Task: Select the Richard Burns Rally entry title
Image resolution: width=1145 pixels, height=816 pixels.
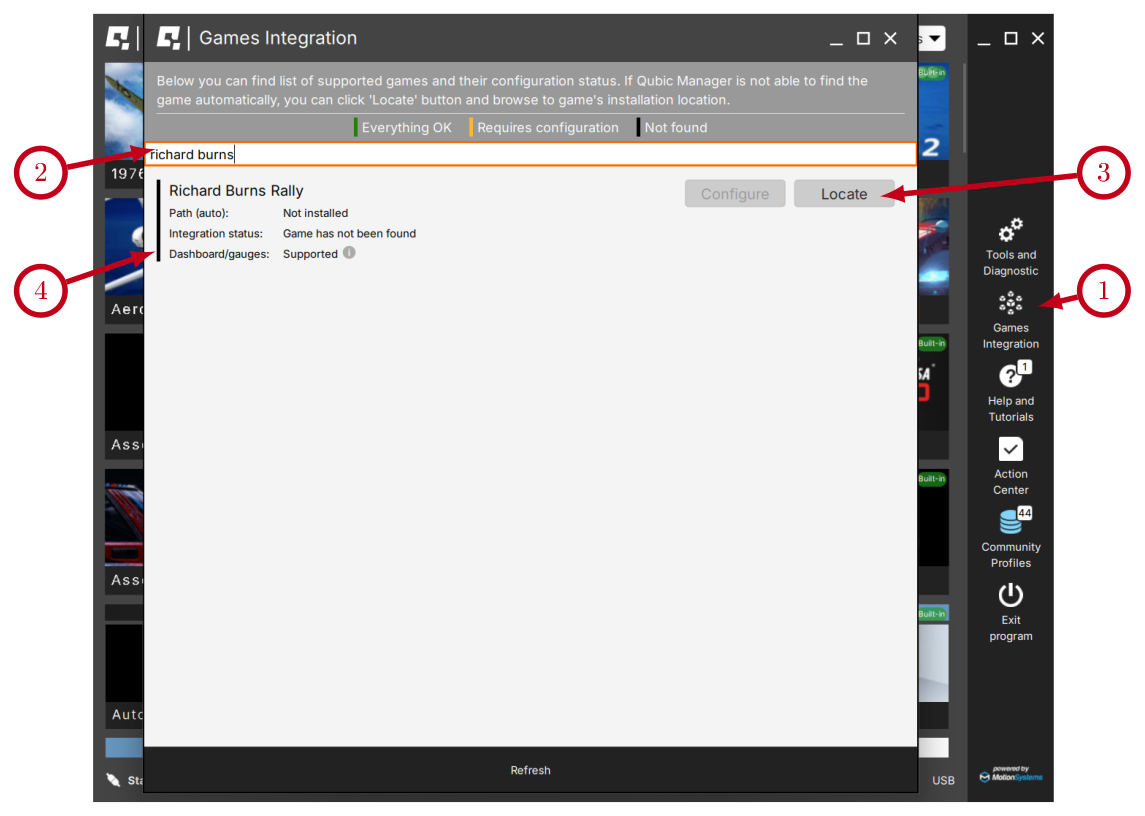Action: 236,191
